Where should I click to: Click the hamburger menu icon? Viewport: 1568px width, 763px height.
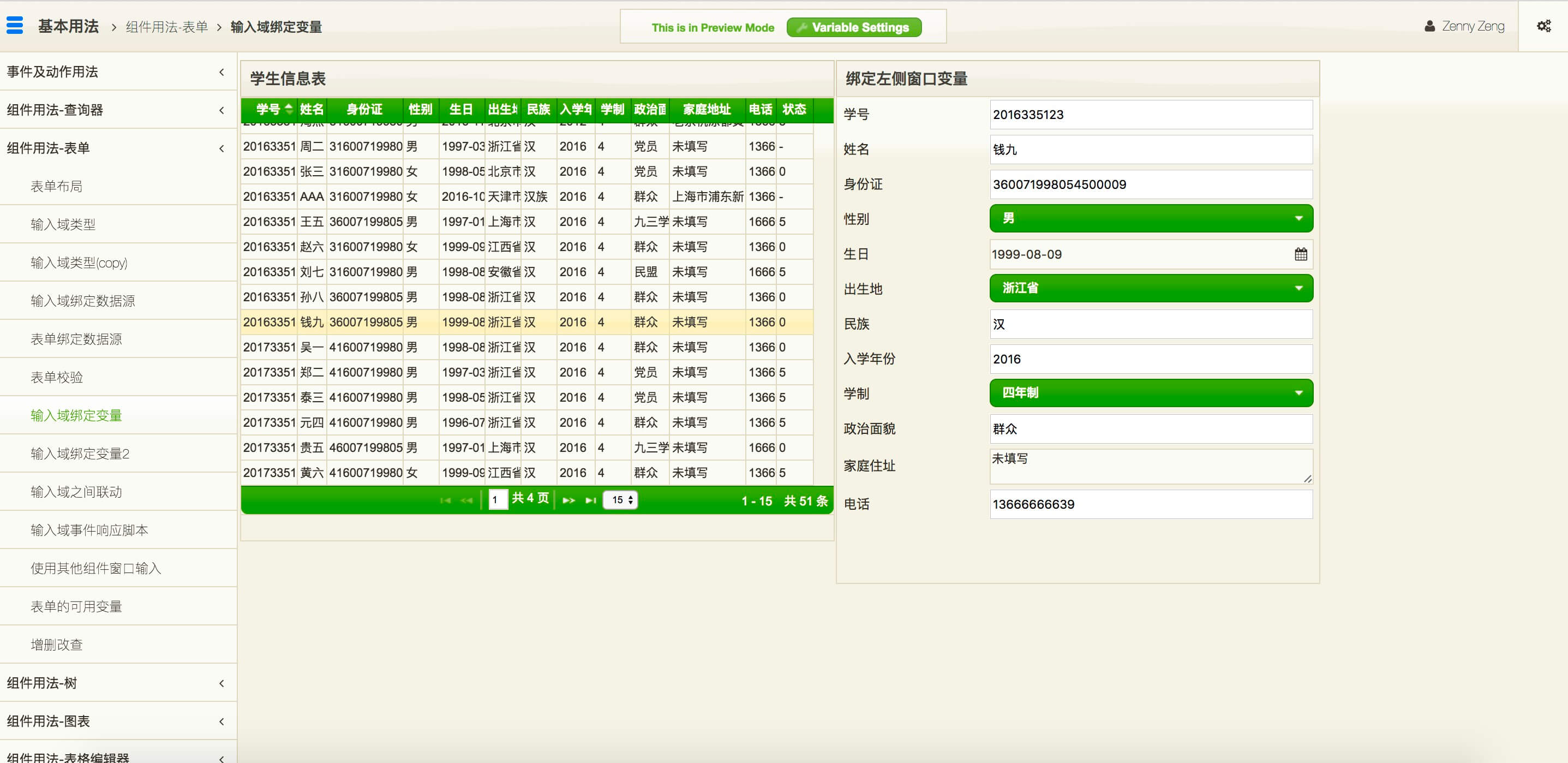pos(15,26)
